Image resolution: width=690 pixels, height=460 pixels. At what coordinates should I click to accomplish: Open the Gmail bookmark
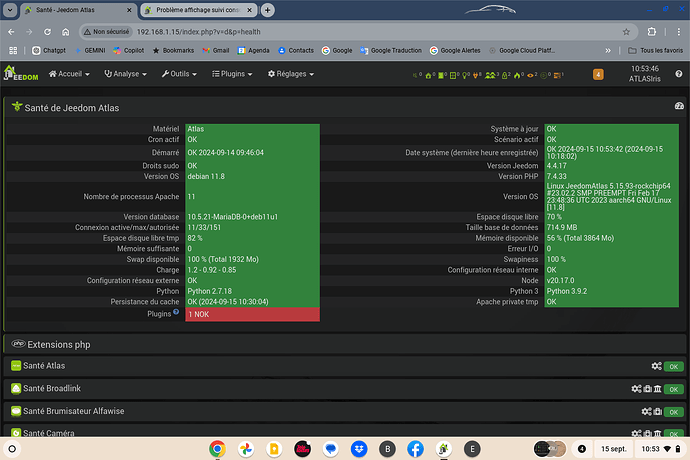click(216, 51)
